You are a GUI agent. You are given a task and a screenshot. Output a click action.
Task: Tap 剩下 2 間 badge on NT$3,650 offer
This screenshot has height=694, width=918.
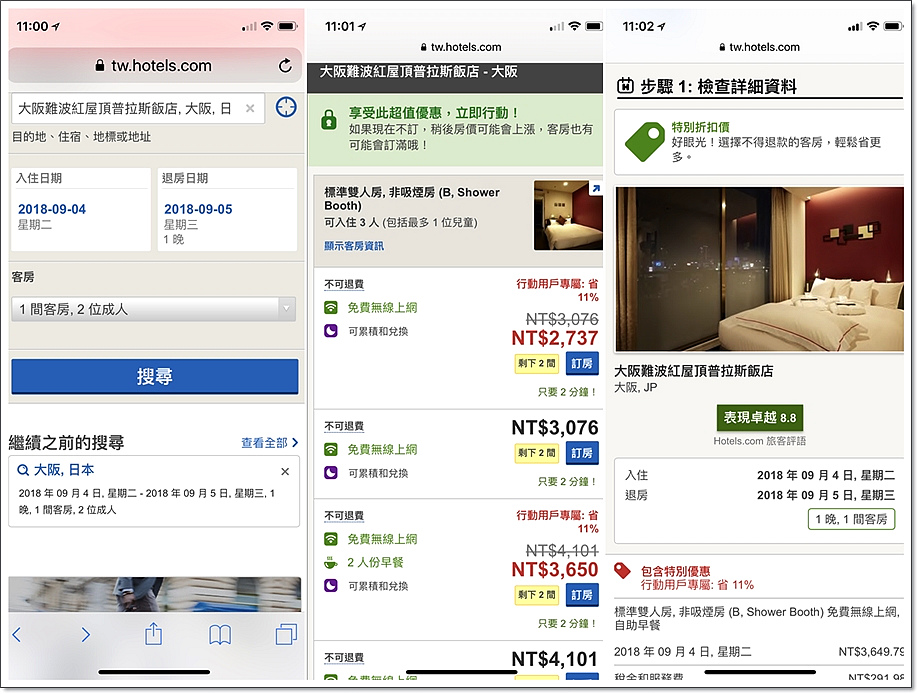point(537,595)
